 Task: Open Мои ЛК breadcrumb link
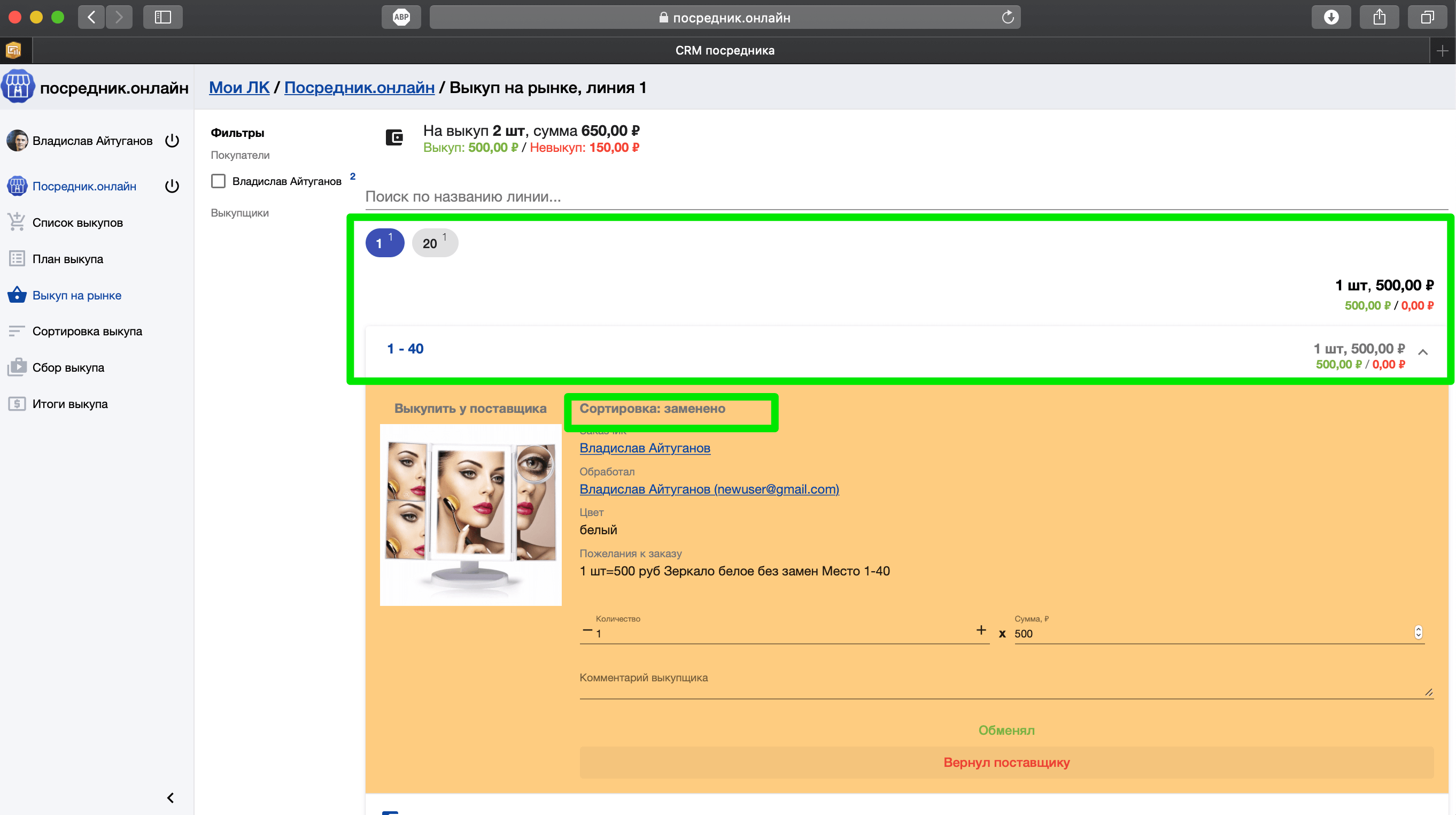click(239, 88)
